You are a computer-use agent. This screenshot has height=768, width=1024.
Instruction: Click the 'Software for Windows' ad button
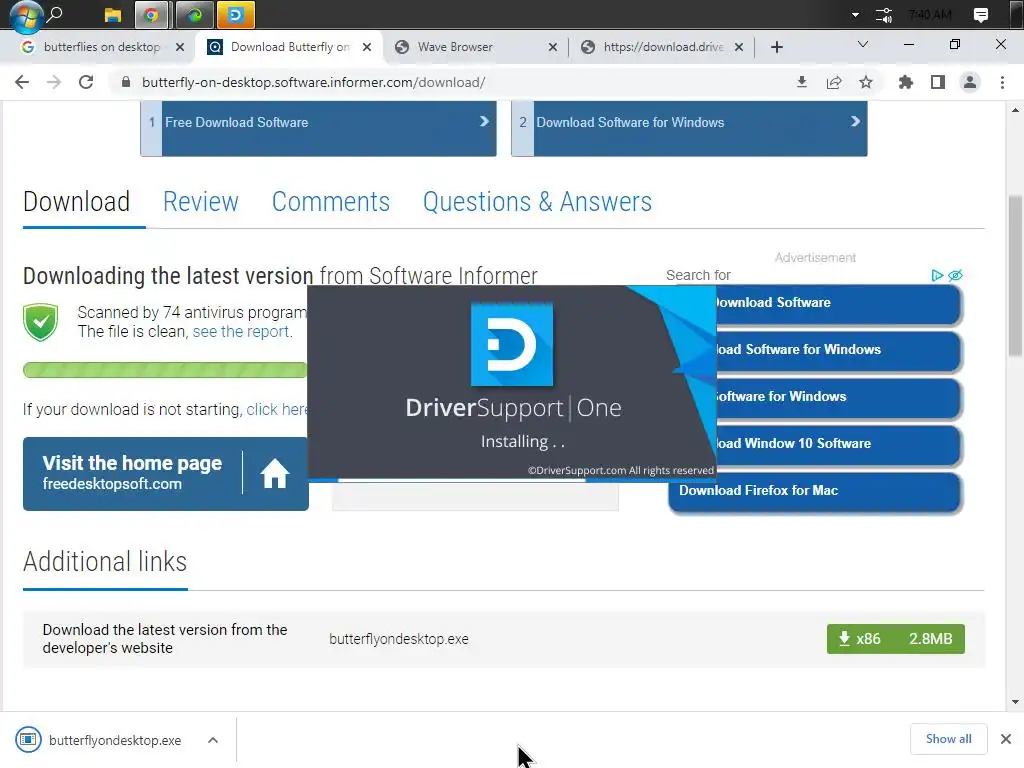838,397
